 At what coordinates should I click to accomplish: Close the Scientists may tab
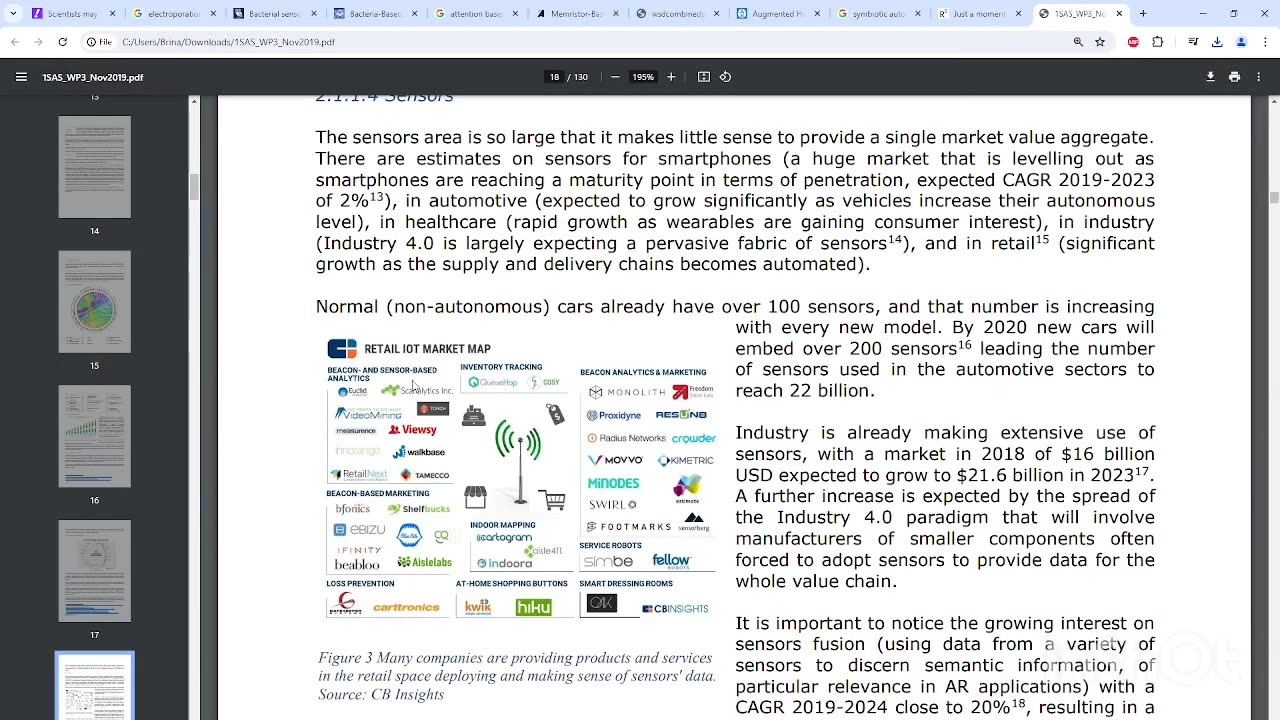[112, 14]
